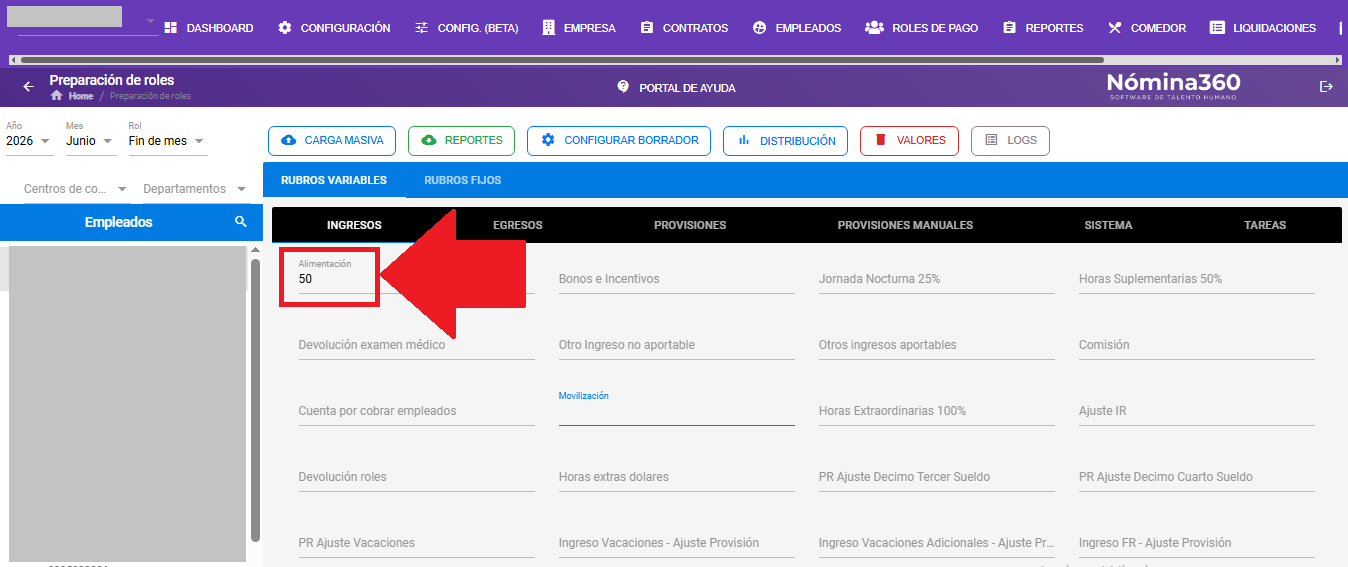Expand the Centros de costo dropdown
This screenshot has height=567, width=1348.
[x=77, y=189]
